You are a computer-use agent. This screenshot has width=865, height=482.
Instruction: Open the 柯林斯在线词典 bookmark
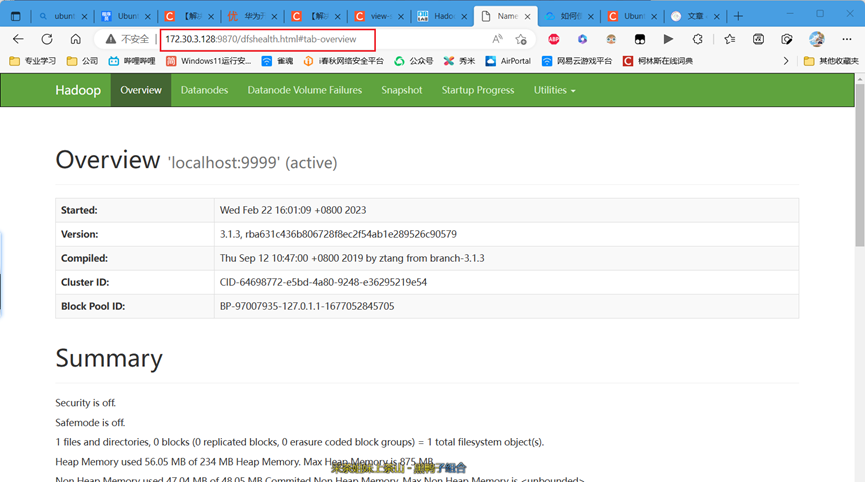pyautogui.click(x=658, y=61)
